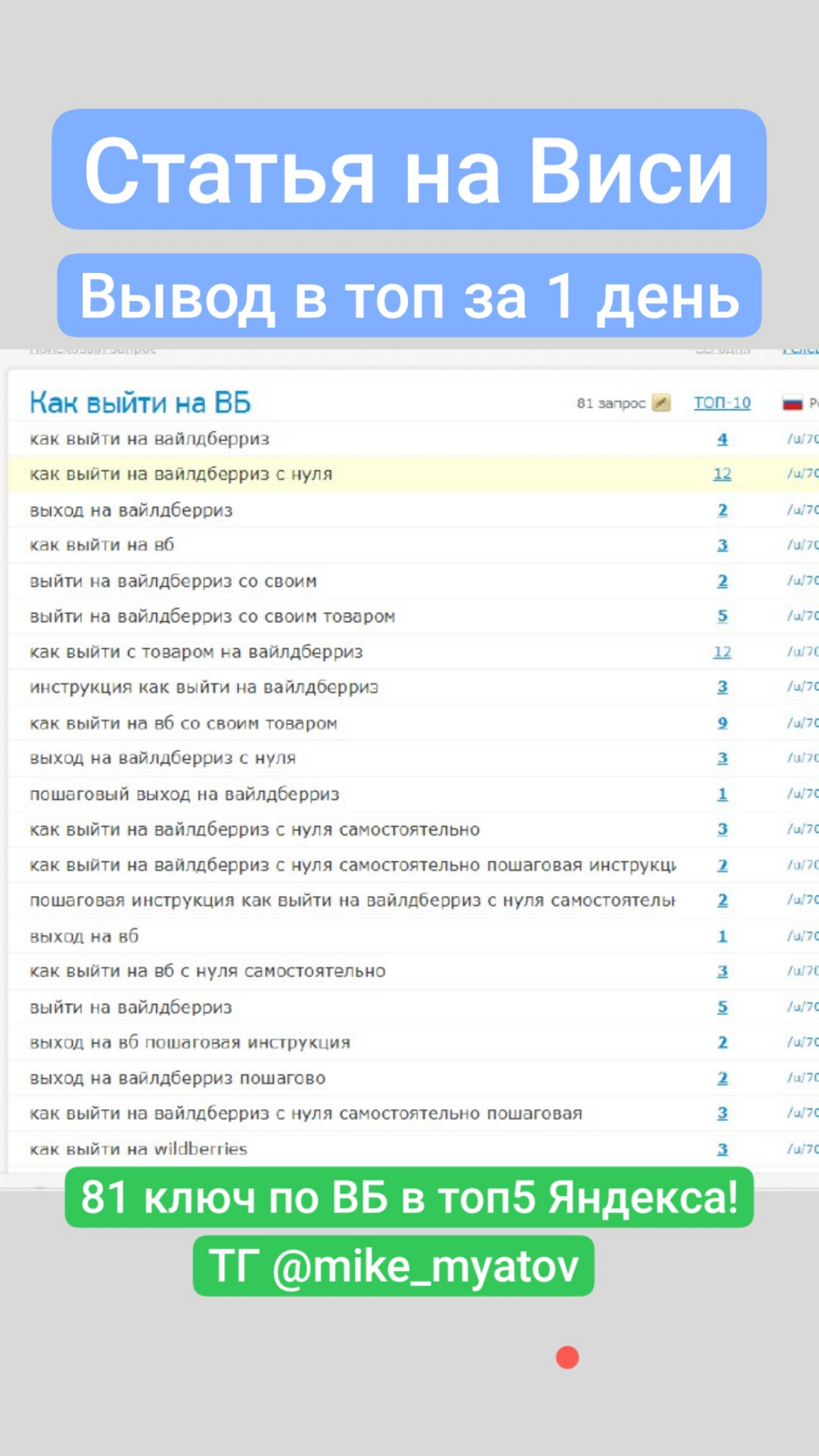Select the query "выход на вб" exactly
Screen dimensions: 819x1456
point(84,936)
